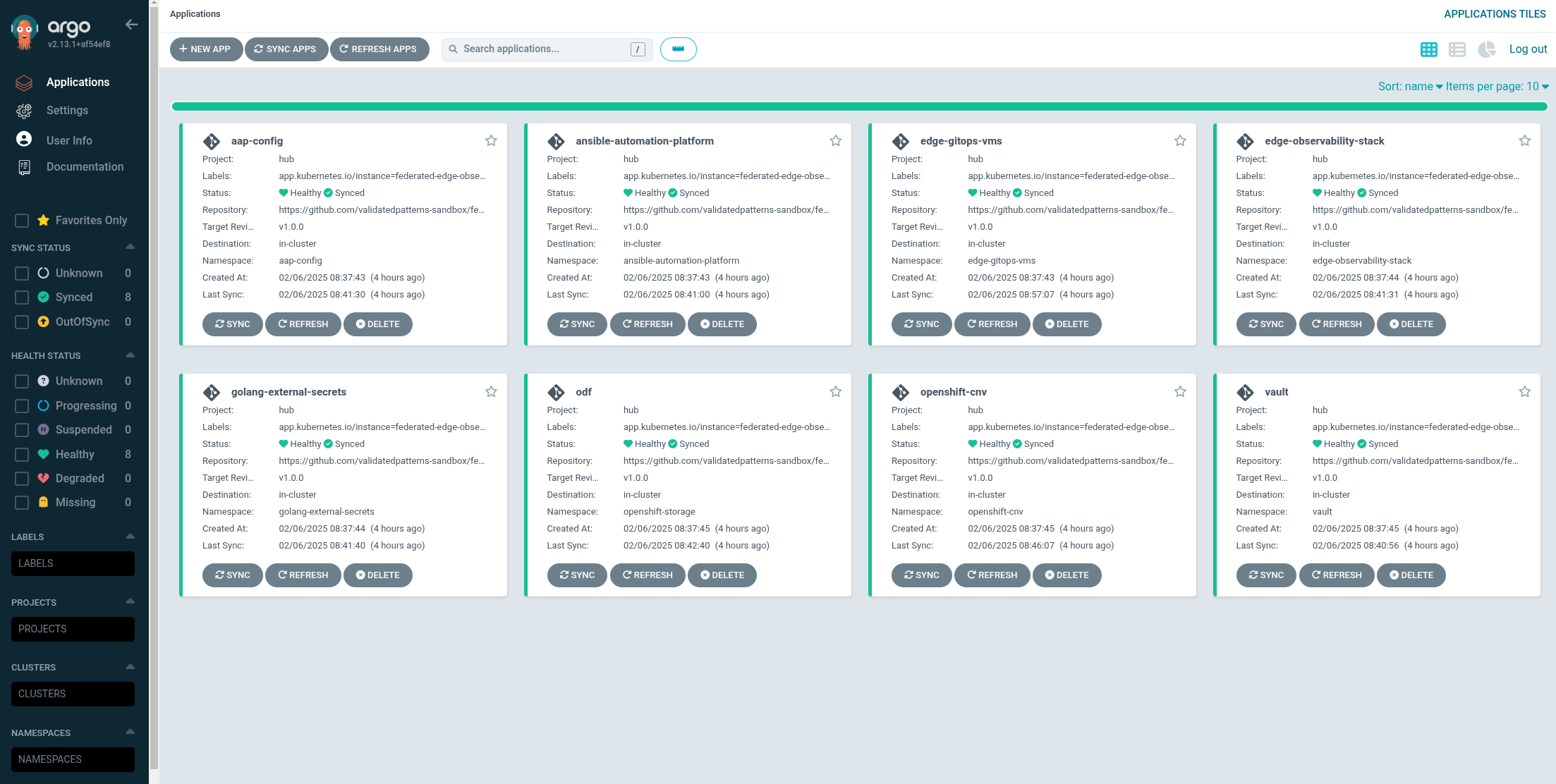Star the vault application
Screen dimensions: 1556x784
(x=1525, y=392)
